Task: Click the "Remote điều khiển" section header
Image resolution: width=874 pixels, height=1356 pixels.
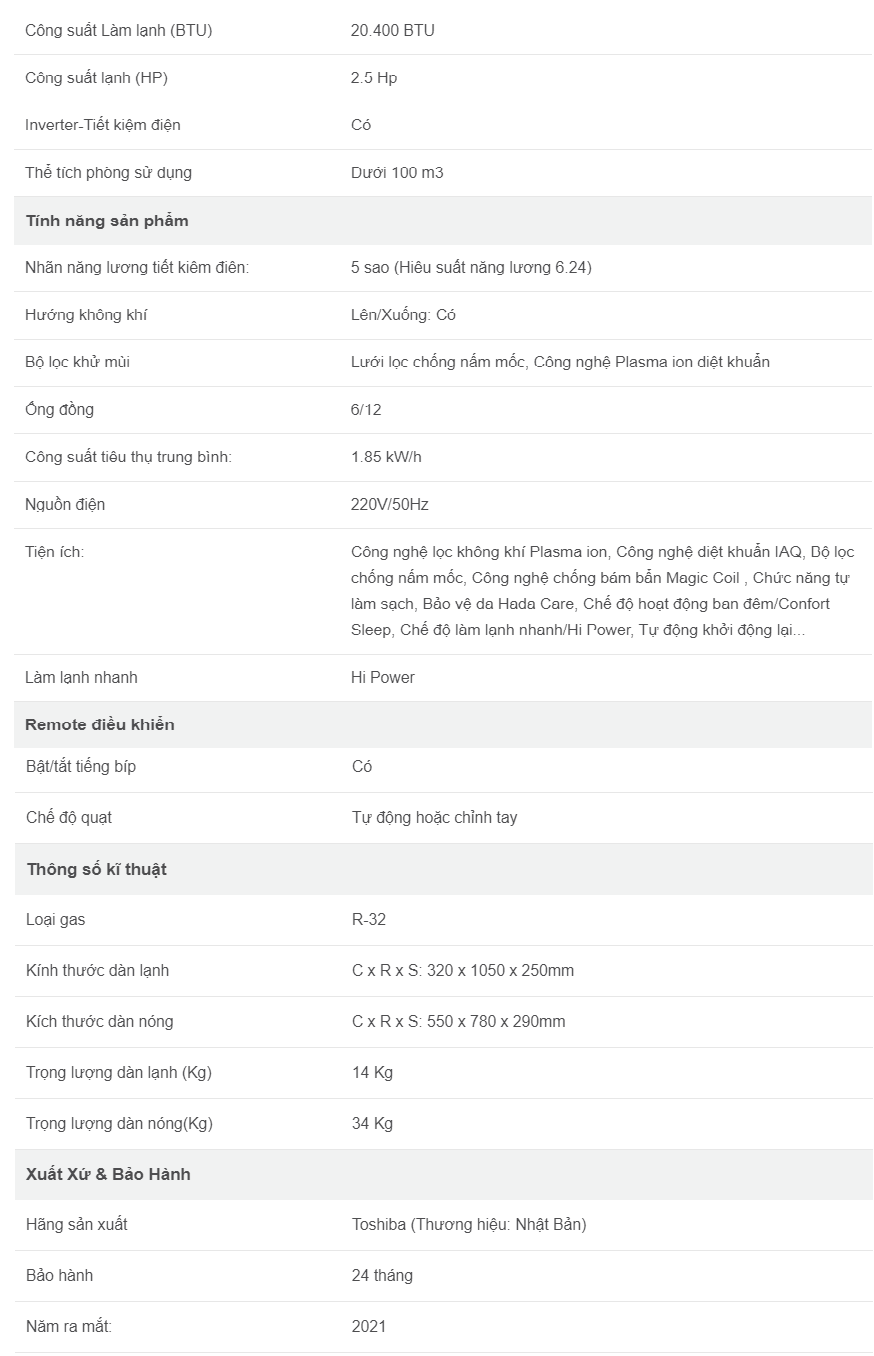Action: (100, 725)
